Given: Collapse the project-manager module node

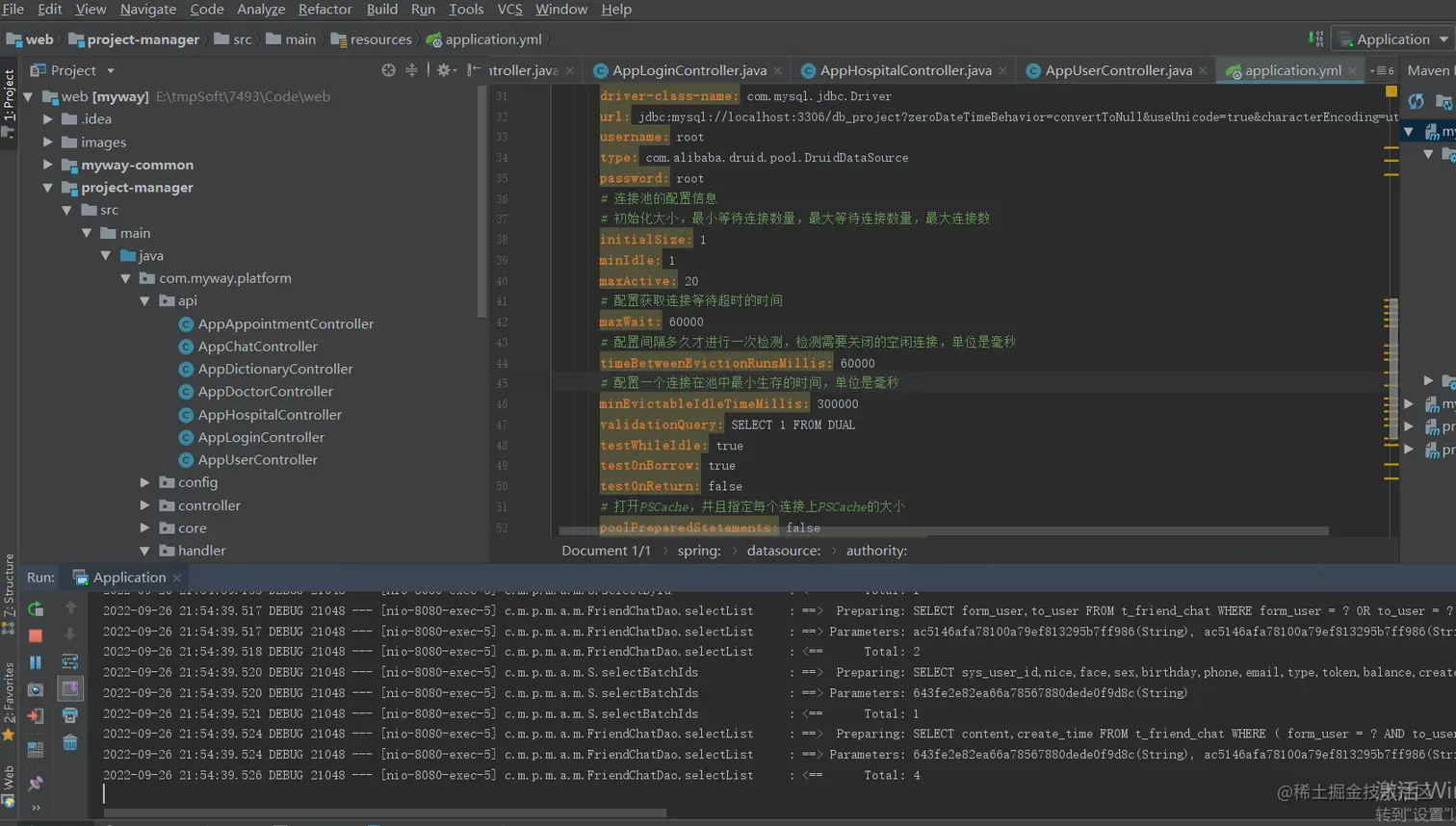Looking at the screenshot, I should pyautogui.click(x=47, y=188).
